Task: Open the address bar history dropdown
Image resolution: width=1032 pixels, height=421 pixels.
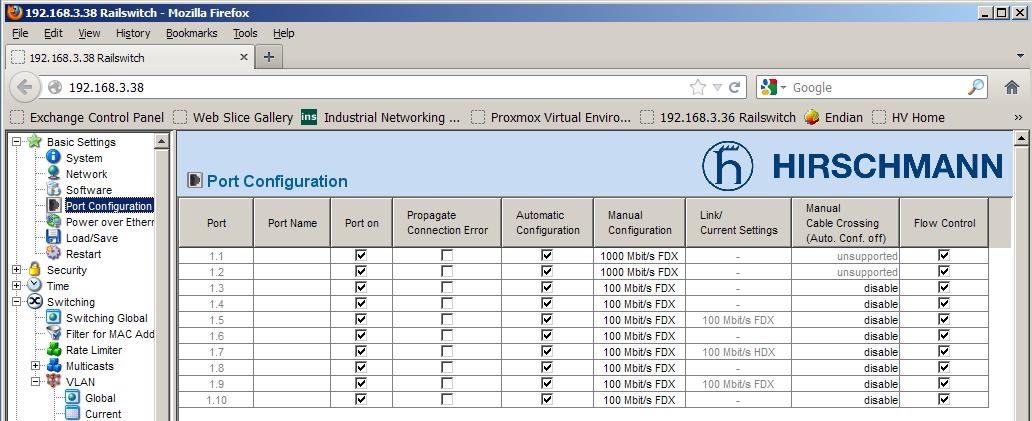Action: 717,87
